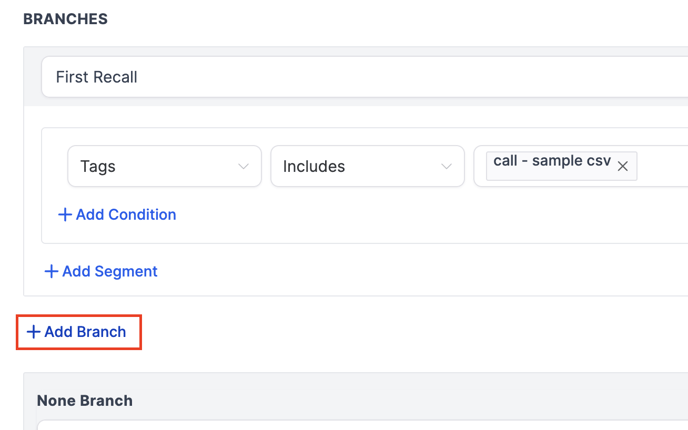Add a new condition

click(x=118, y=215)
